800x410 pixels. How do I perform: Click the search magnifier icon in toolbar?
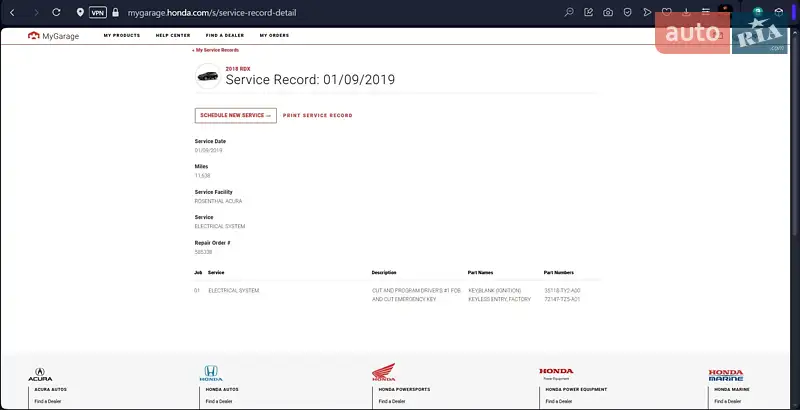(x=569, y=13)
